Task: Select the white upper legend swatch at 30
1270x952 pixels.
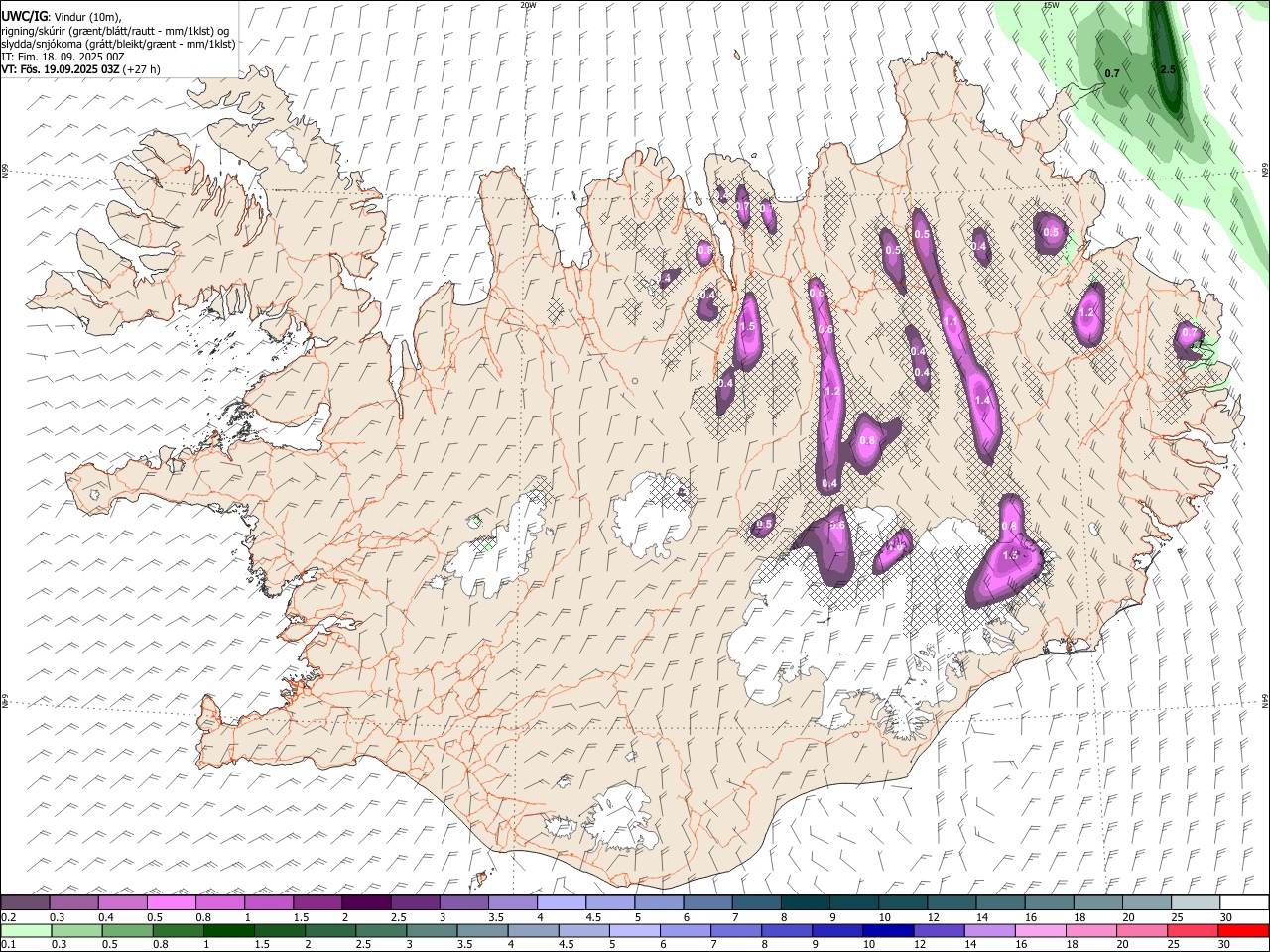Action: (1244, 902)
